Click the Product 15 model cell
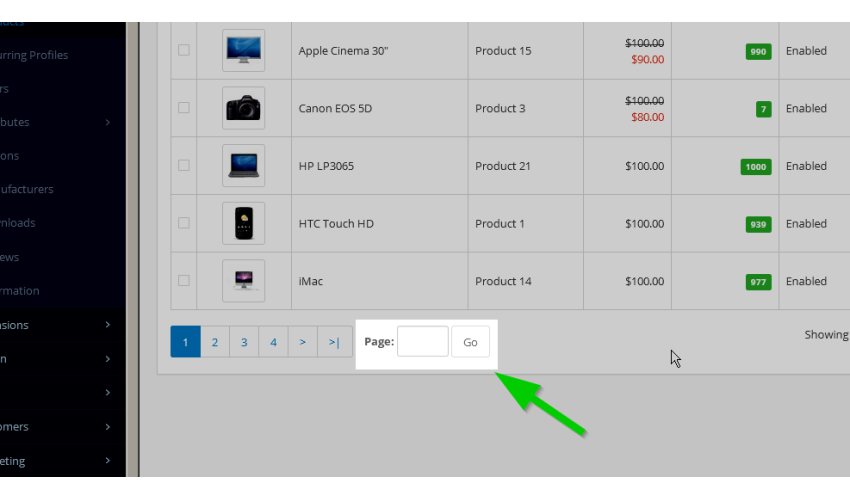The image size is (850, 500). pos(503,51)
